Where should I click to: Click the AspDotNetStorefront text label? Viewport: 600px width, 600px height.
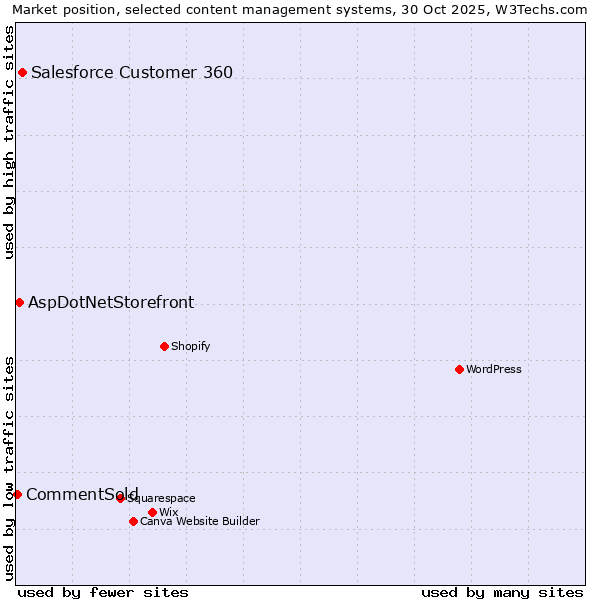(x=111, y=302)
